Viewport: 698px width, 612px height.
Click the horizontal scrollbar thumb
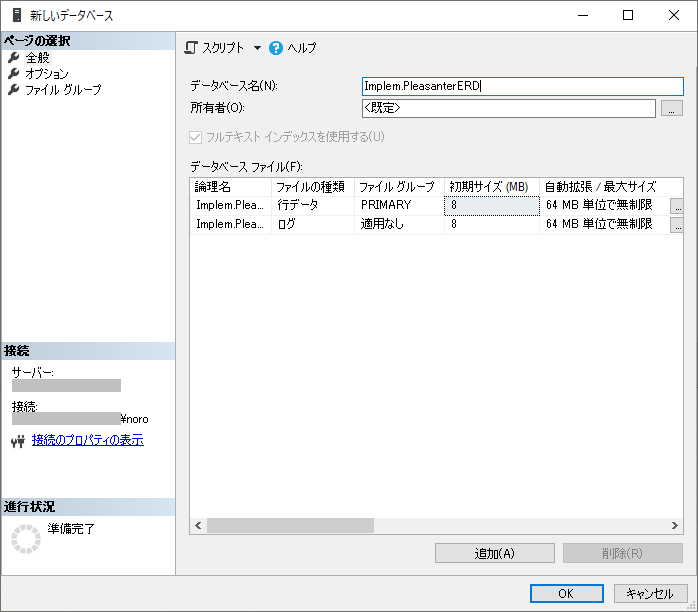[x=290, y=526]
